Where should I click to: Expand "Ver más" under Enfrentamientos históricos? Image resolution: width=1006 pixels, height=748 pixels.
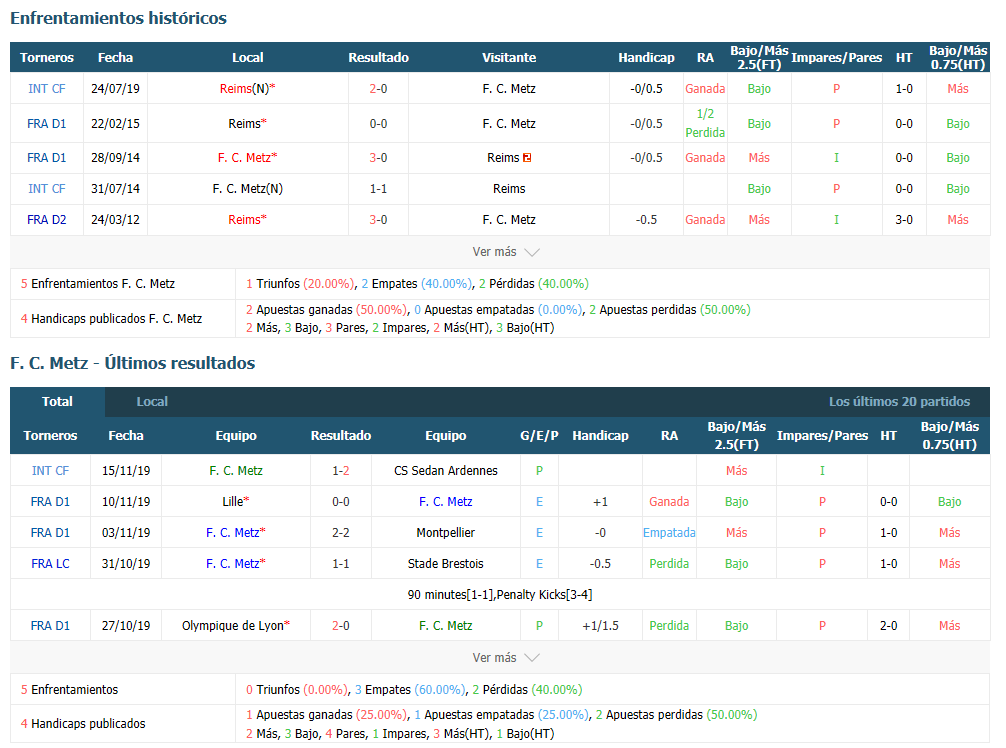coord(506,252)
